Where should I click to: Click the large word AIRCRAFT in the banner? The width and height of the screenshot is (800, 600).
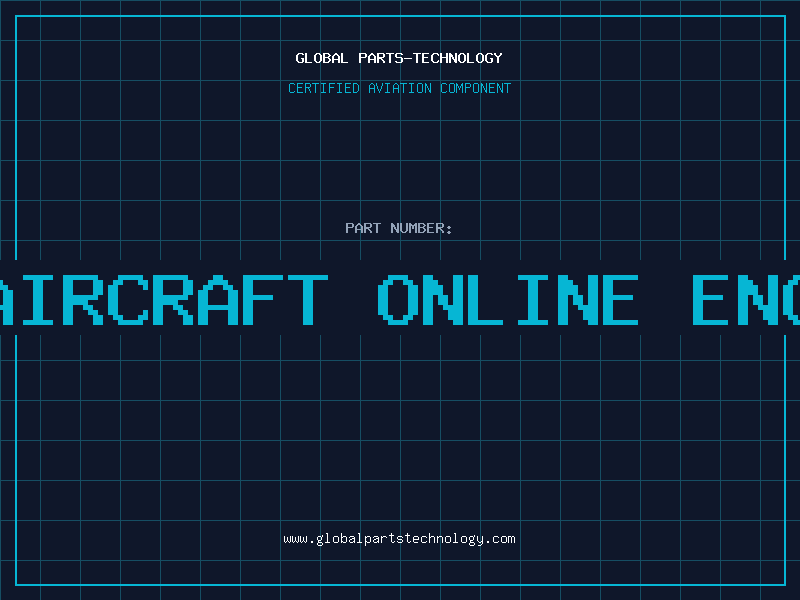[x=164, y=300]
